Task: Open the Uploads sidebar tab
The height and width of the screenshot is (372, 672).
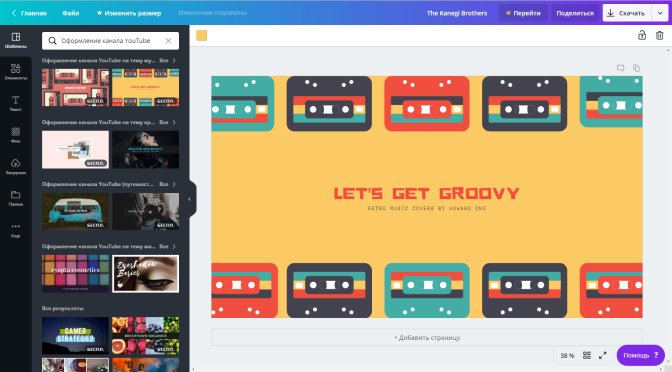Action: 15,166
